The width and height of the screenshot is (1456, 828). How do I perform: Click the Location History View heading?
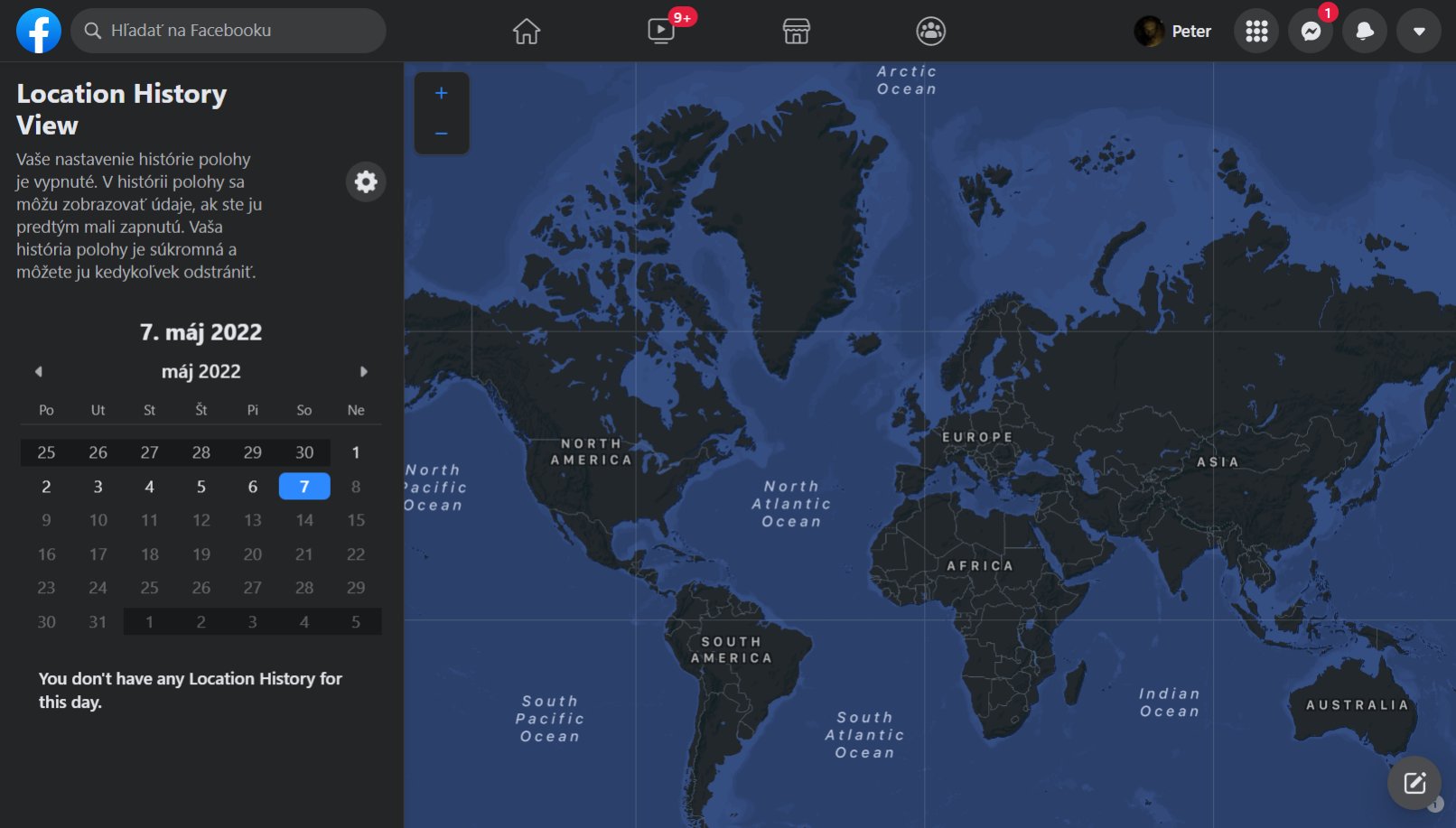click(122, 109)
